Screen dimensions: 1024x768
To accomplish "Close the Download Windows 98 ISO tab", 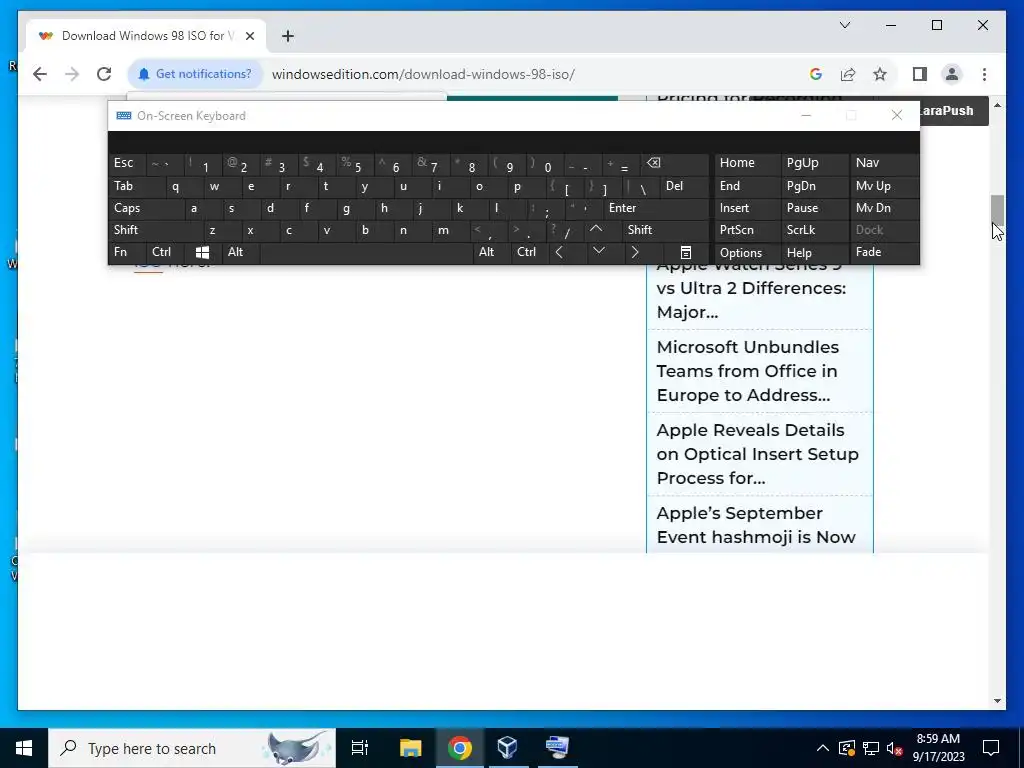I will pyautogui.click(x=250, y=36).
